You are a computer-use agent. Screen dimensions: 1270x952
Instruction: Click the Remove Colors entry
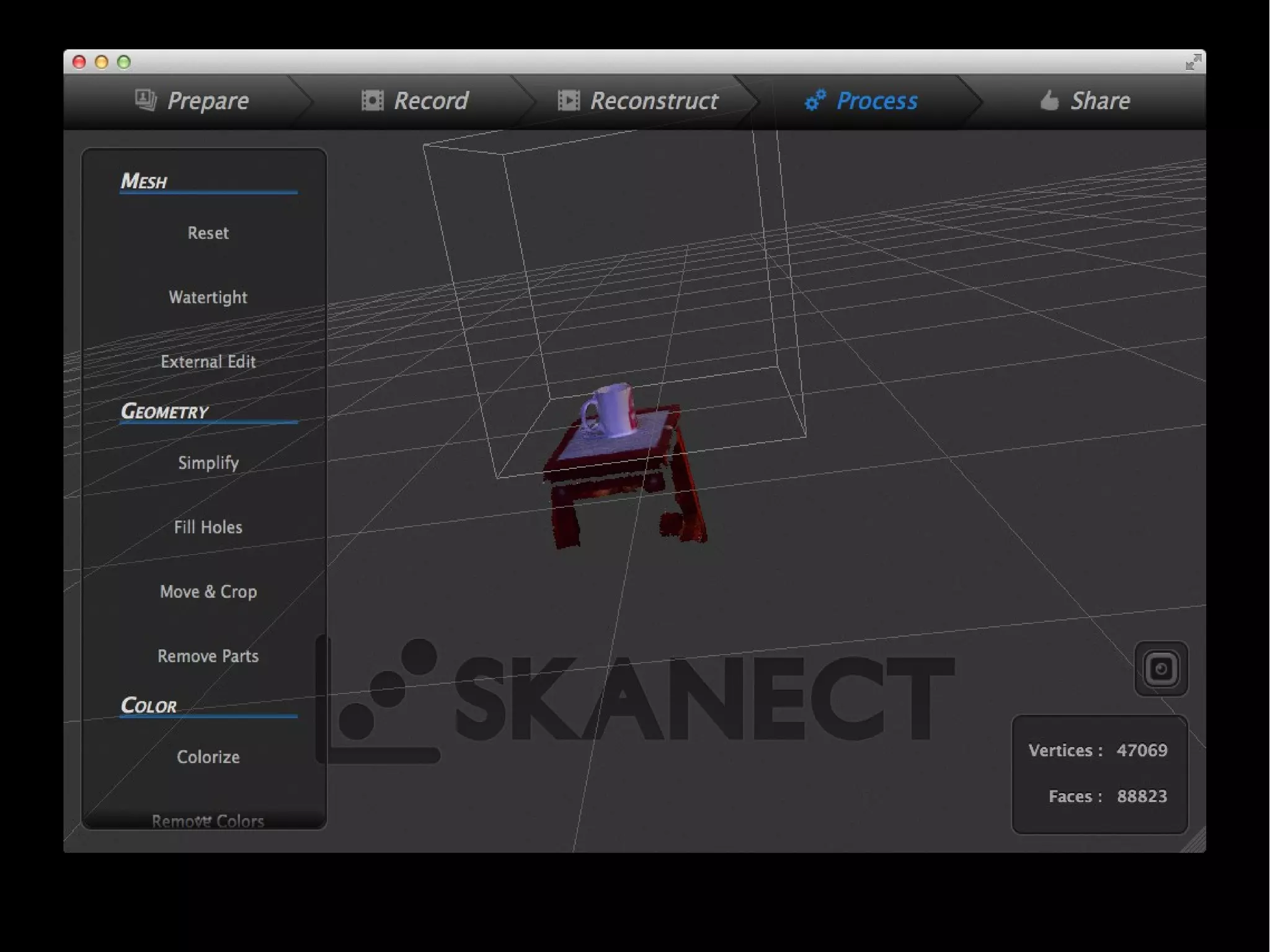(208, 821)
